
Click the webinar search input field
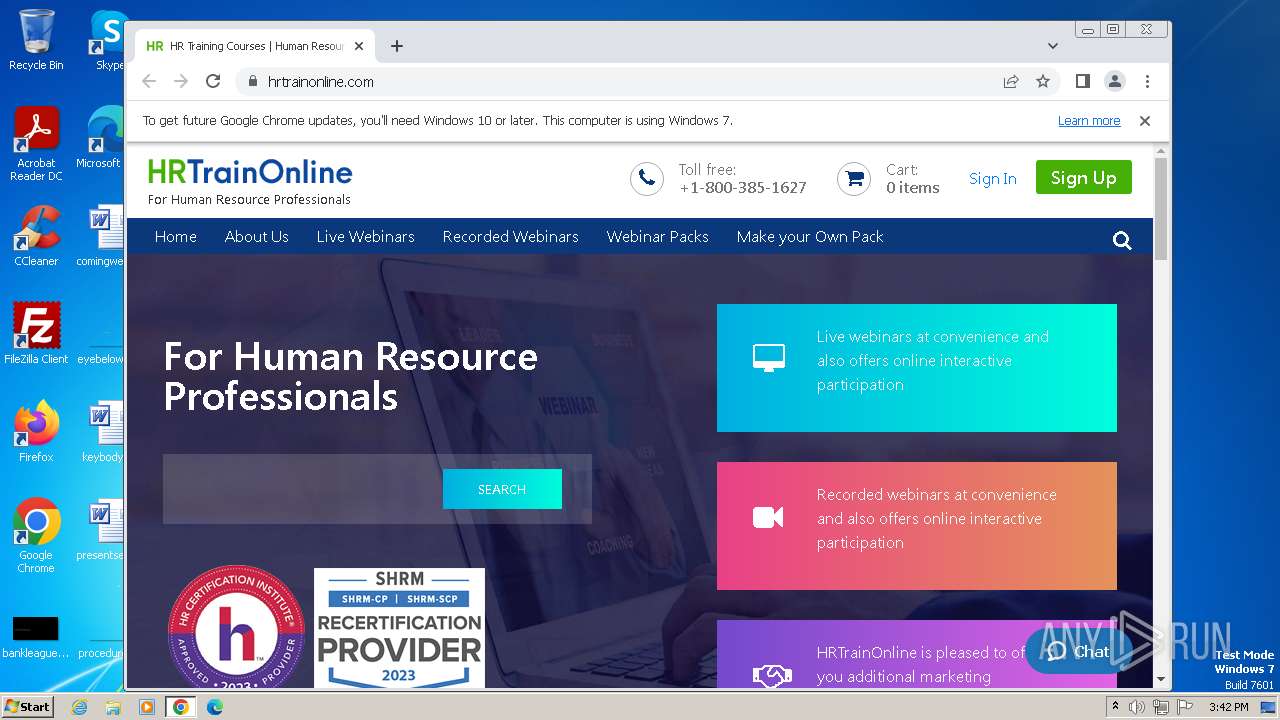point(303,489)
